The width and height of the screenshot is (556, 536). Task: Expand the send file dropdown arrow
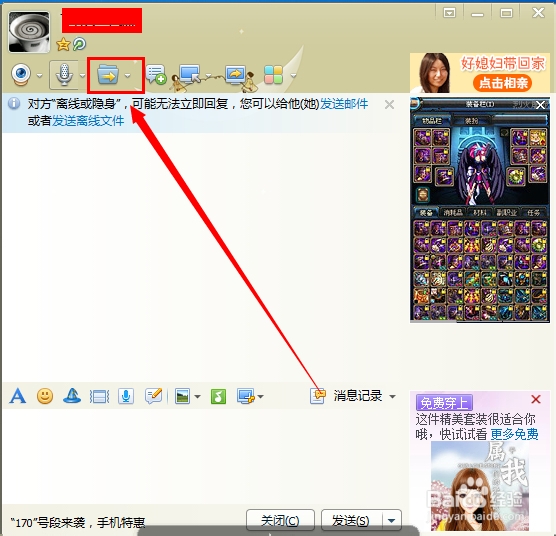click(127, 75)
